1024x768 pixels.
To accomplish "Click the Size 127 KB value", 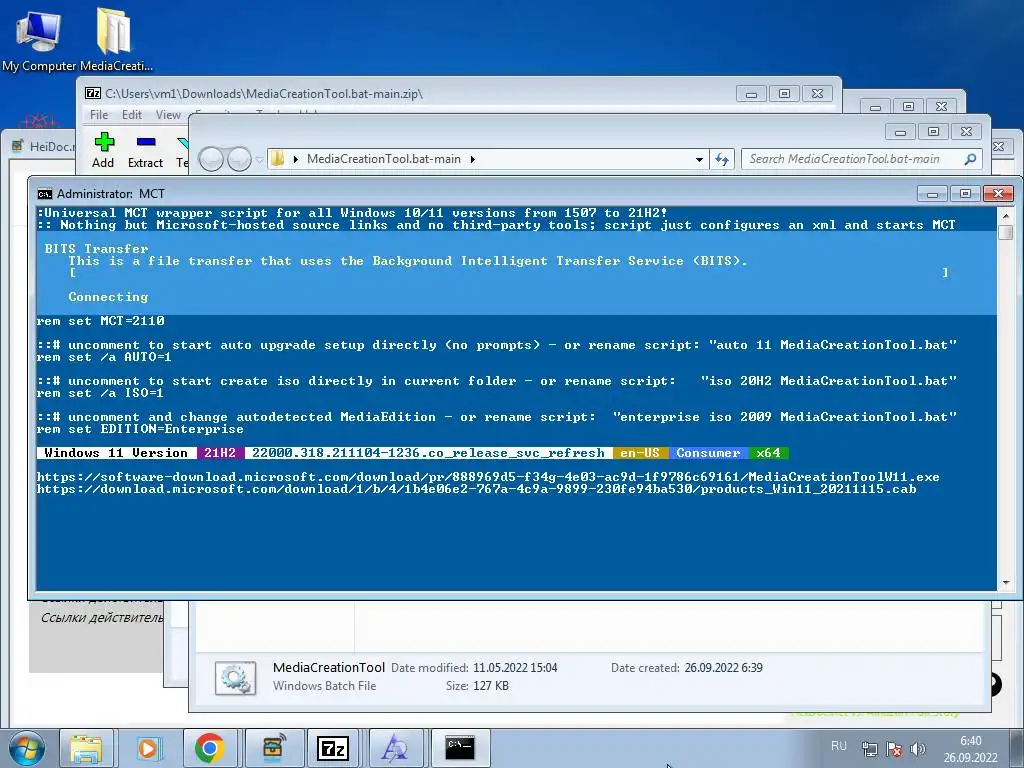I will pos(491,686).
